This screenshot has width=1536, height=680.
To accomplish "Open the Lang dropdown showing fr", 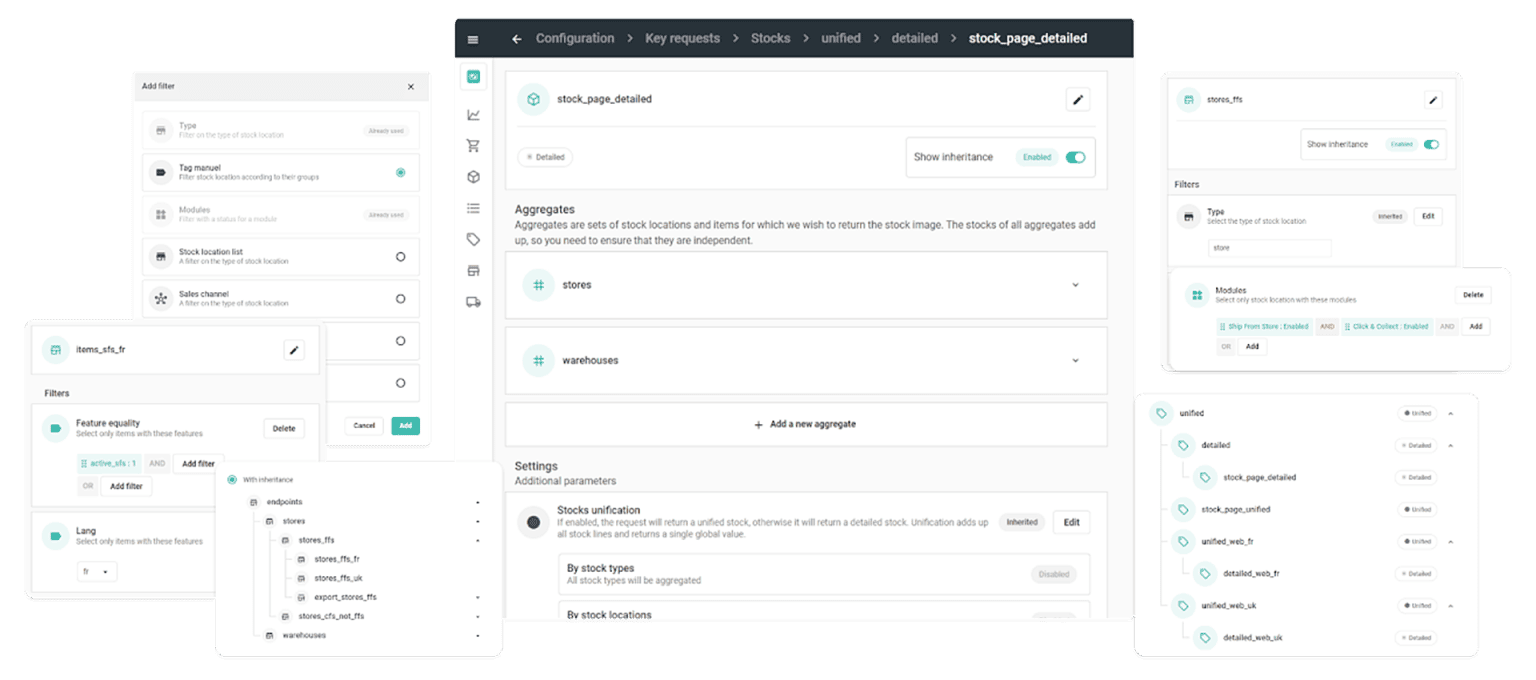I will click(x=97, y=572).
